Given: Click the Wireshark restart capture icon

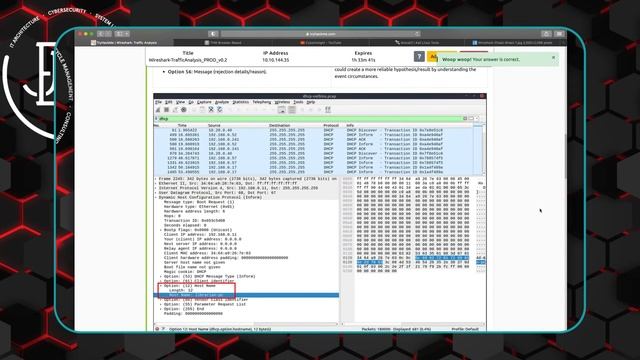Looking at the screenshot, I should click(175, 110).
